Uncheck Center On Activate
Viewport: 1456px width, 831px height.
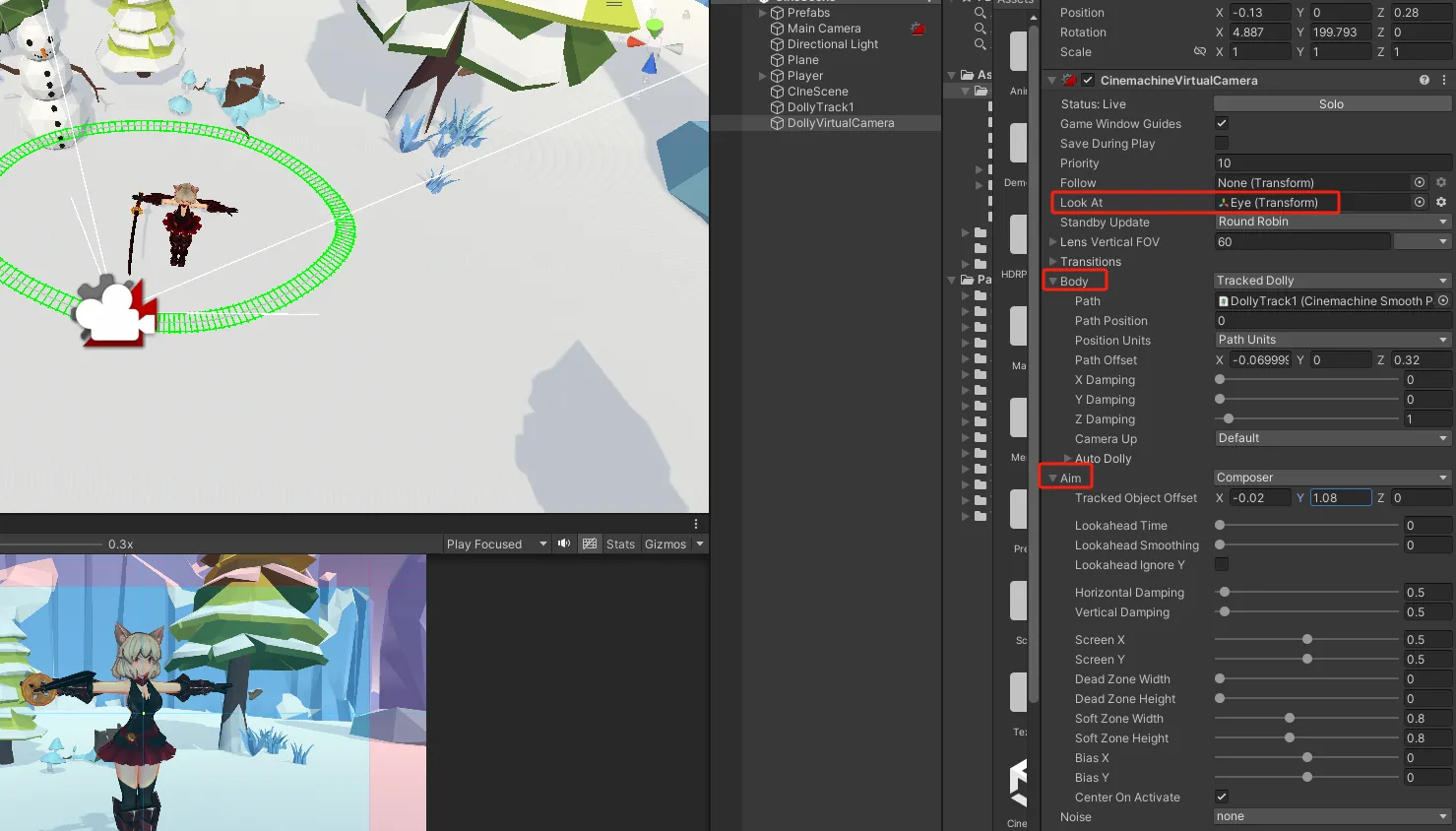[x=1222, y=797]
